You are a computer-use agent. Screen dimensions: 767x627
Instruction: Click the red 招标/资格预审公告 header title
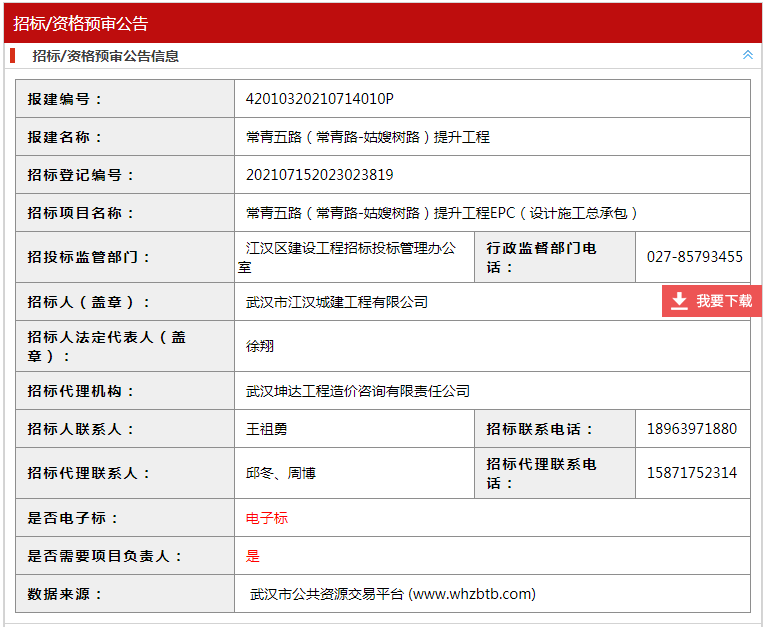point(81,23)
